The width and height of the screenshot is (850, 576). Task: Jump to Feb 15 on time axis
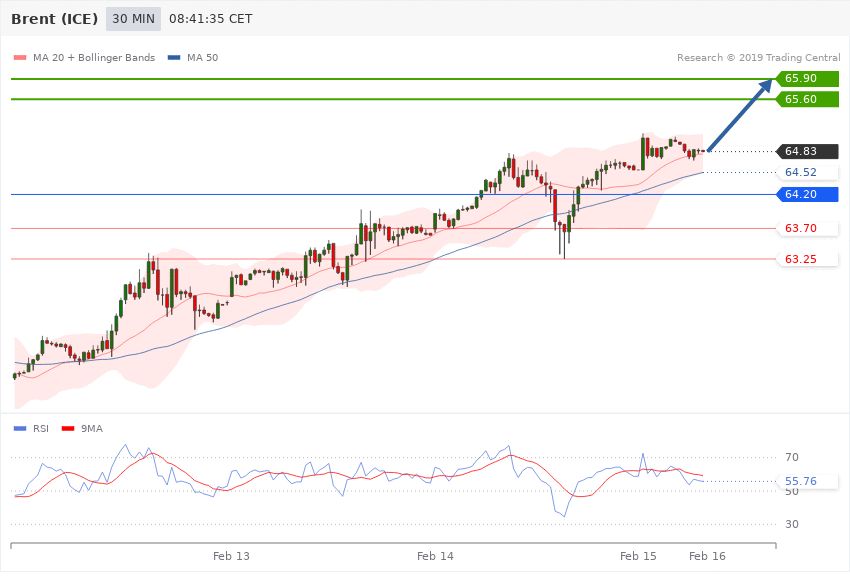click(x=638, y=555)
